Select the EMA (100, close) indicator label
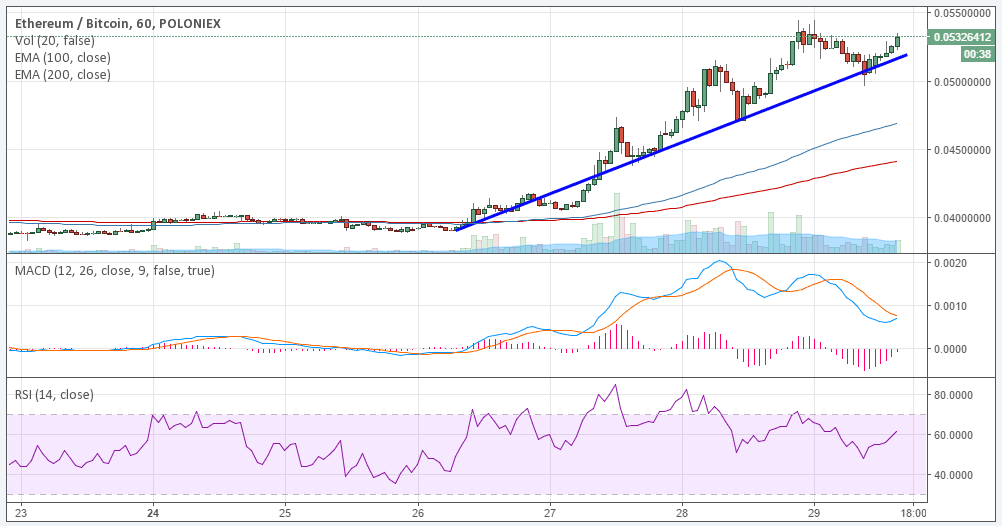1002x526 pixels. [x=63, y=58]
